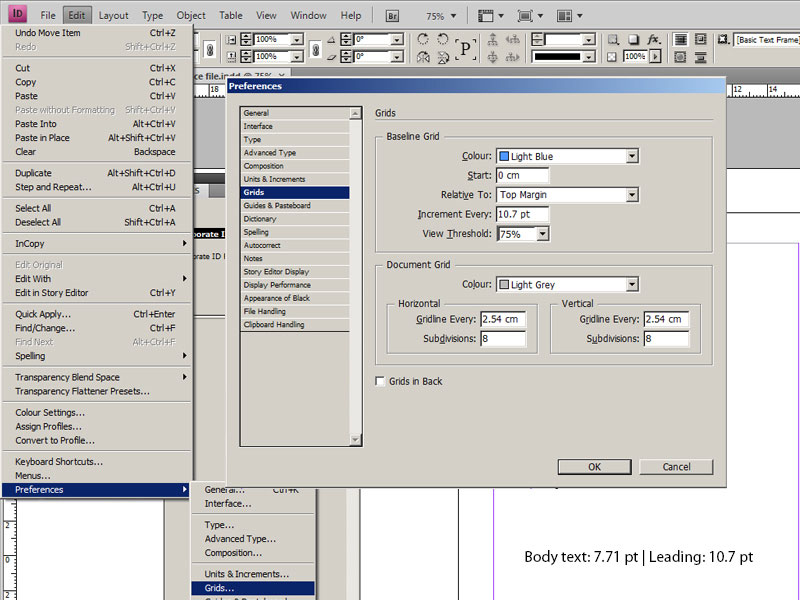Viewport: 800px width, 600px height.
Task: Open the Baseline Grid Colour dropdown
Action: [x=632, y=156]
